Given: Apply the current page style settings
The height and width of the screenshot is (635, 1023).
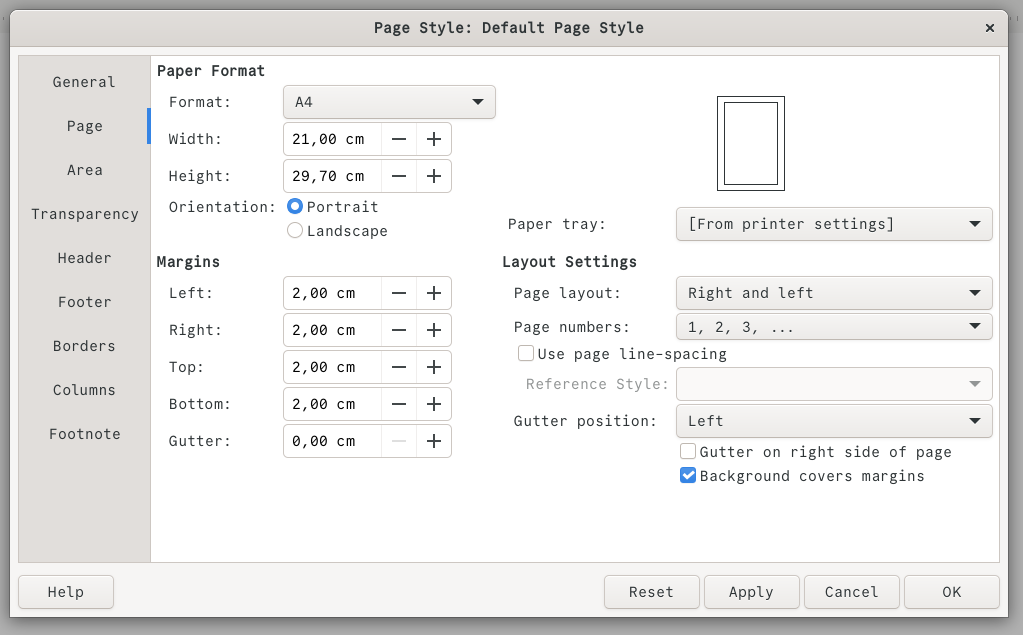Looking at the screenshot, I should tap(751, 591).
